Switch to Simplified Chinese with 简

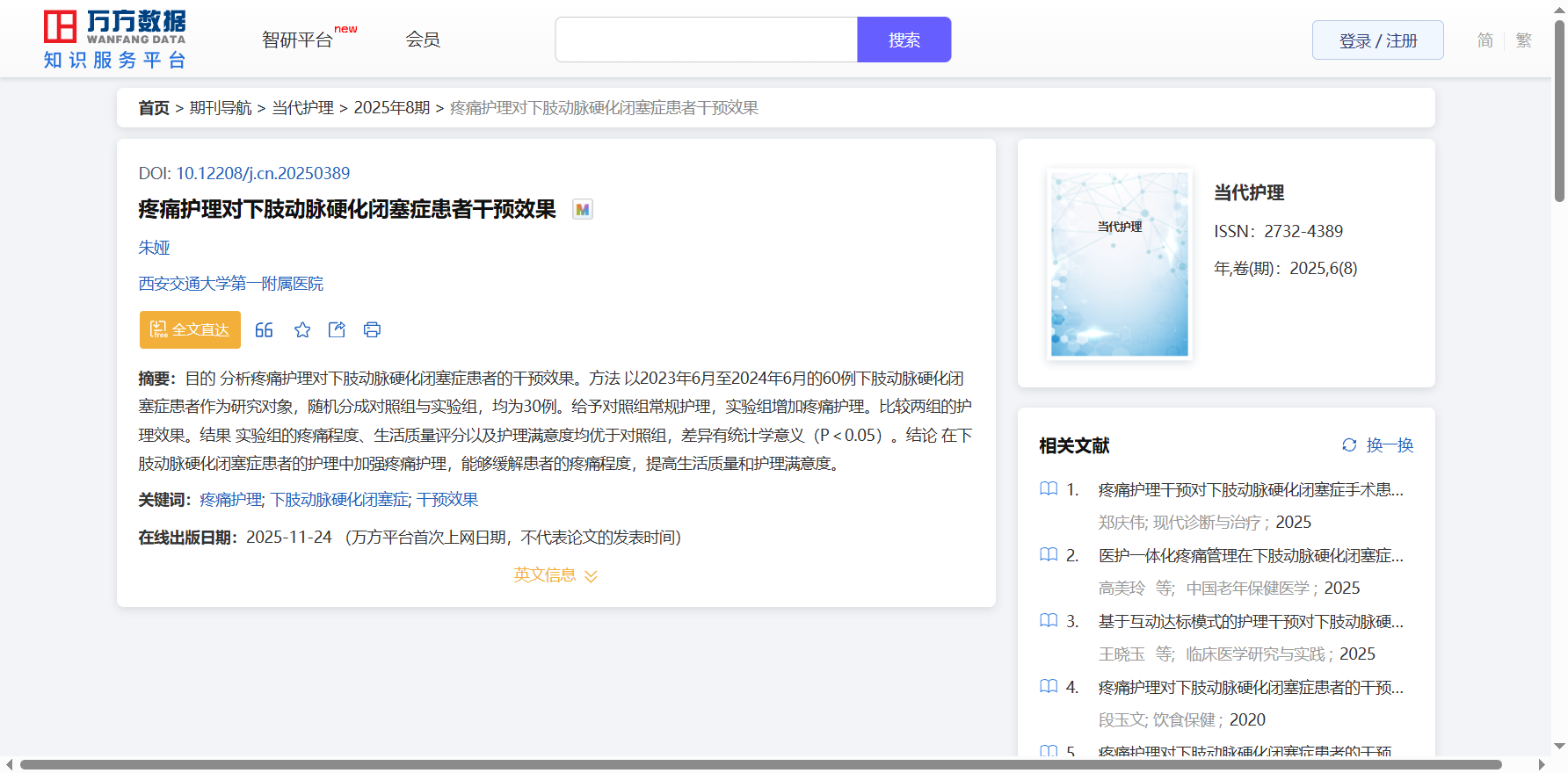coord(1485,40)
